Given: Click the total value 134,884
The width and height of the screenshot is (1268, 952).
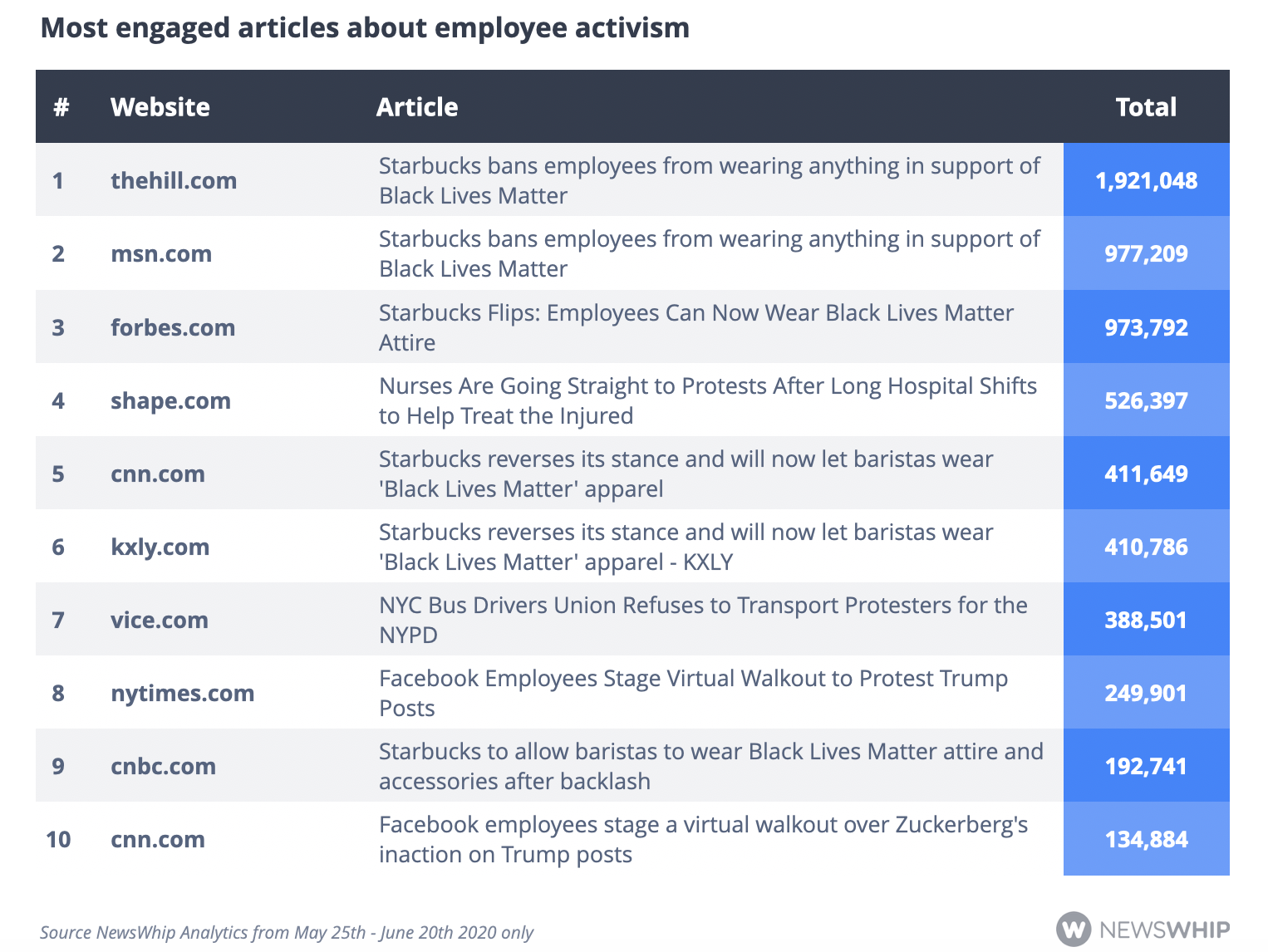Looking at the screenshot, I should click(x=1146, y=839).
